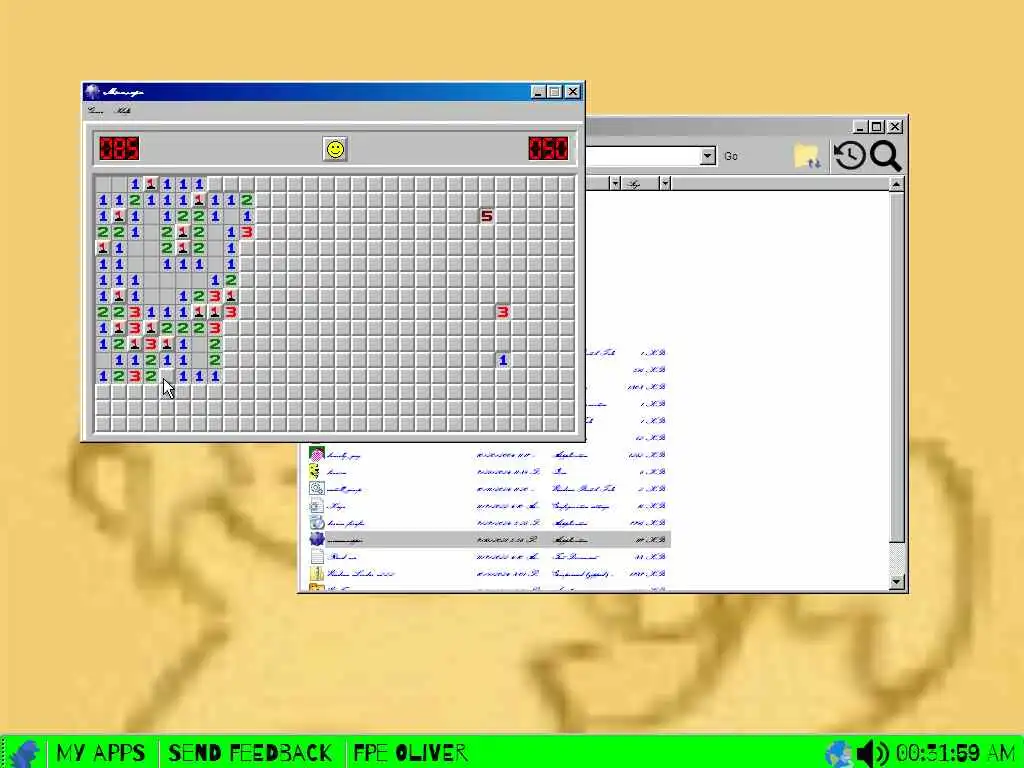Click the file list vertical scrollbar thumb
The image size is (1024, 768).
[x=897, y=367]
